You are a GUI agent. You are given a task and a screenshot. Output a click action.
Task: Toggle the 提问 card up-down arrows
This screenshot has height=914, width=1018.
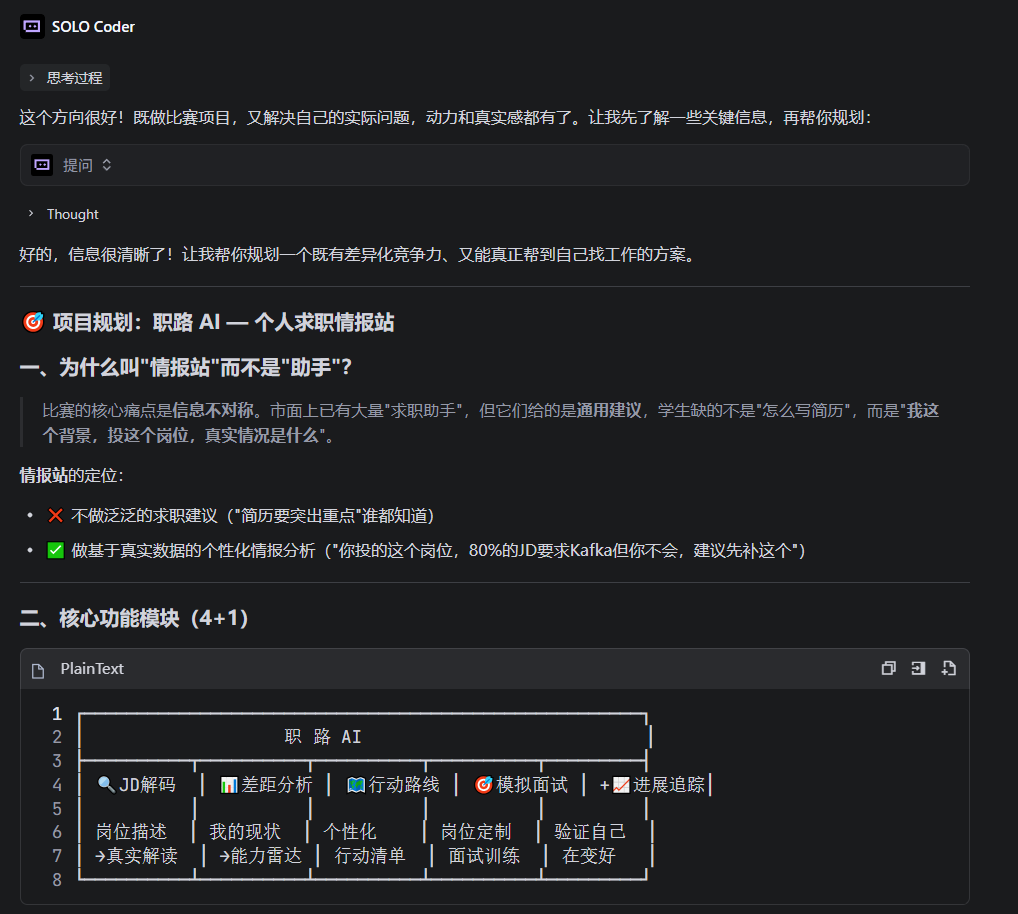pos(107,165)
